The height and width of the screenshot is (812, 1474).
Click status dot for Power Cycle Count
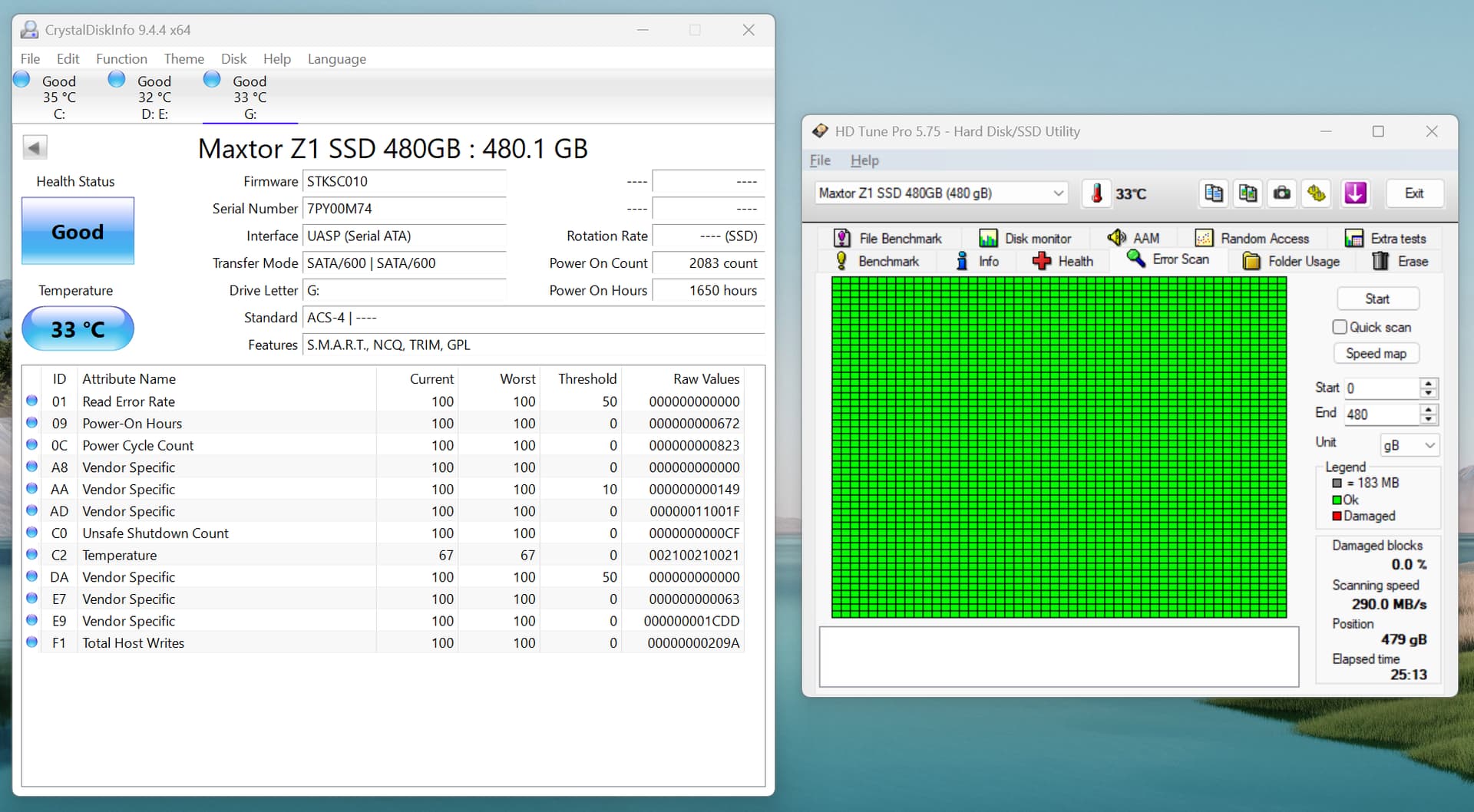pyautogui.click(x=31, y=444)
